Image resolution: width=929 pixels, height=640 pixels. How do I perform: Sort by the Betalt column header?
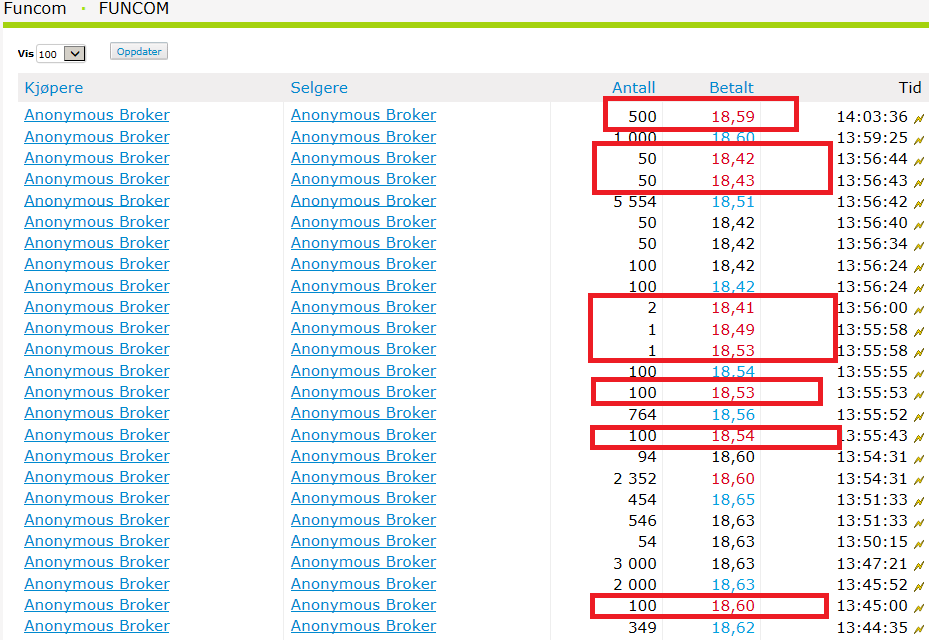pyautogui.click(x=731, y=88)
